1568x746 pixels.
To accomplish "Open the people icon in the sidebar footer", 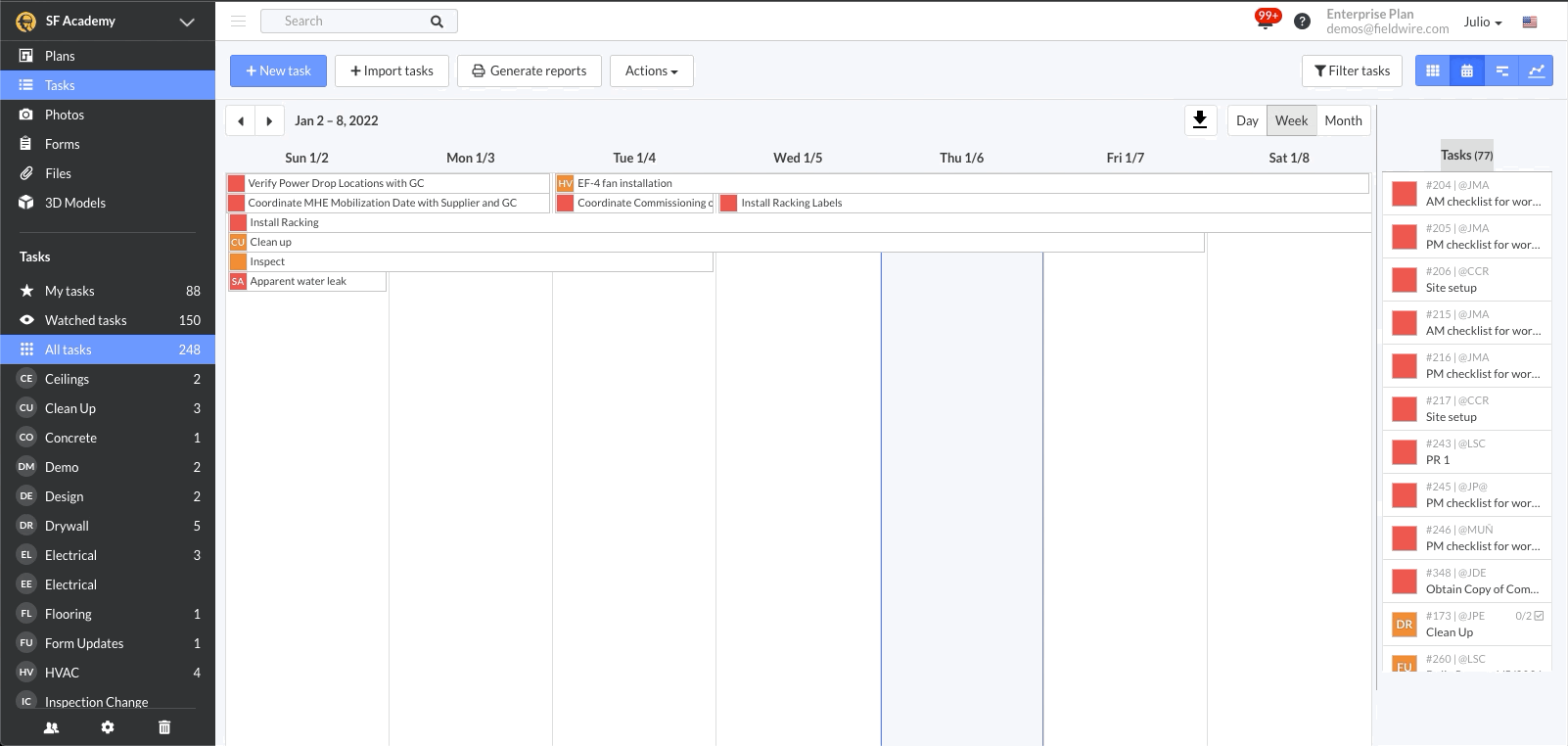I will (52, 727).
